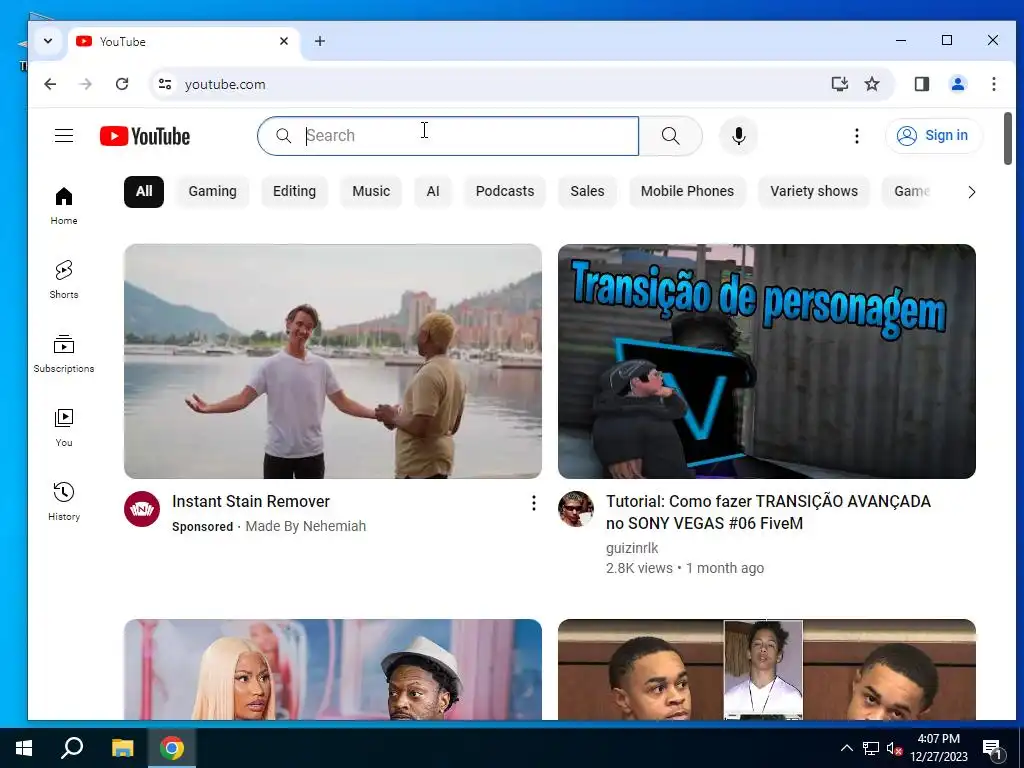
Task: Open Windows Start menu
Action: coord(24,748)
